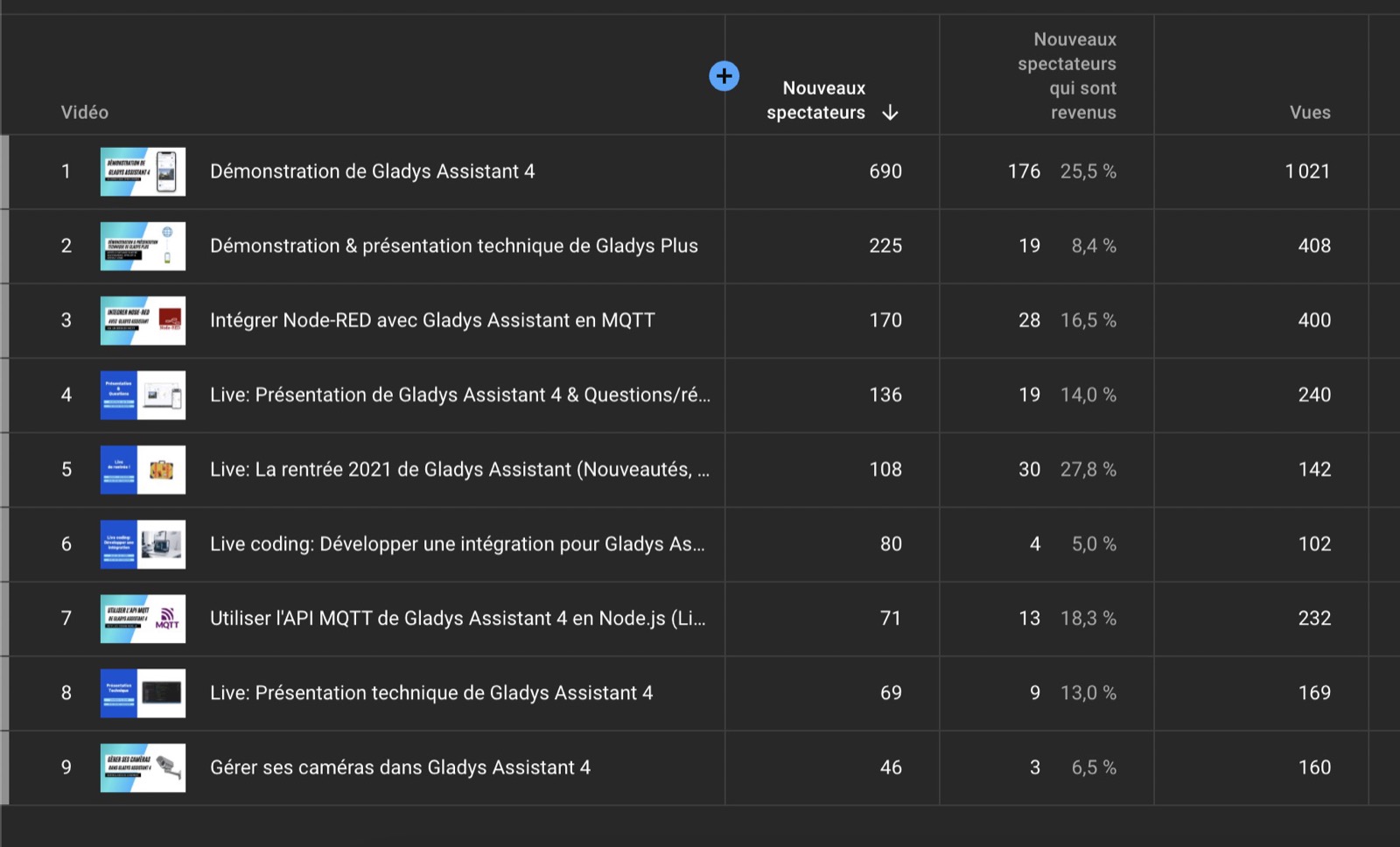Click the camera icon thumbnail for Gérer ses caméras

(x=143, y=767)
